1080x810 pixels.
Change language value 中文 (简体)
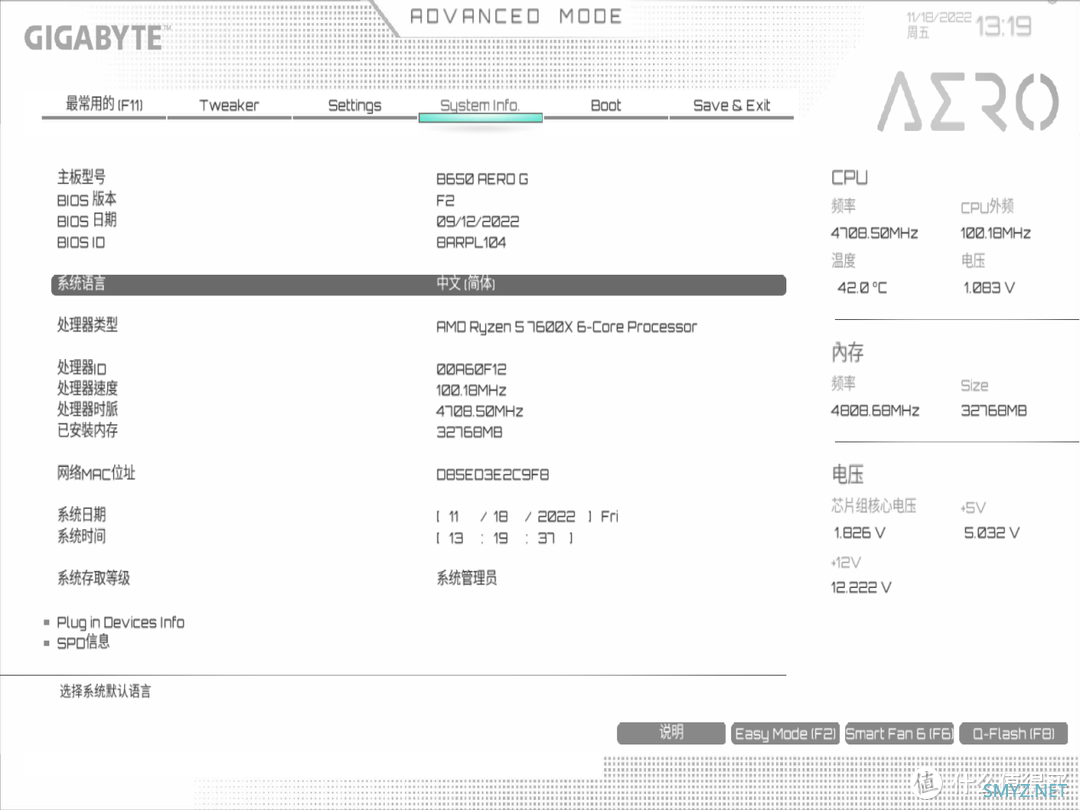click(466, 283)
